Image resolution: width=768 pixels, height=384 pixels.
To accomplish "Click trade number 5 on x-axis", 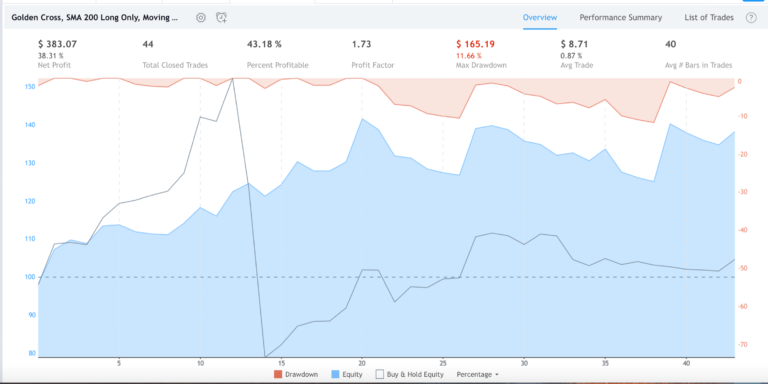I will coord(119,364).
